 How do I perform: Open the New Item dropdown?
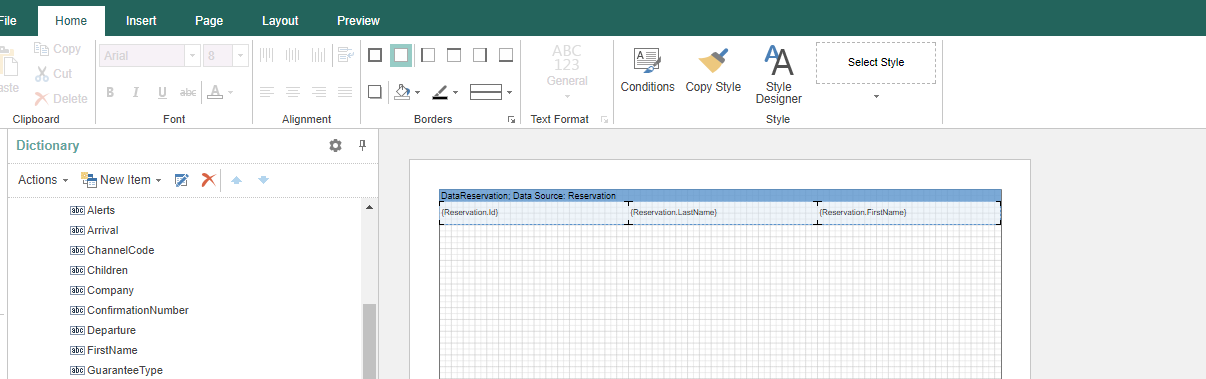[121, 180]
